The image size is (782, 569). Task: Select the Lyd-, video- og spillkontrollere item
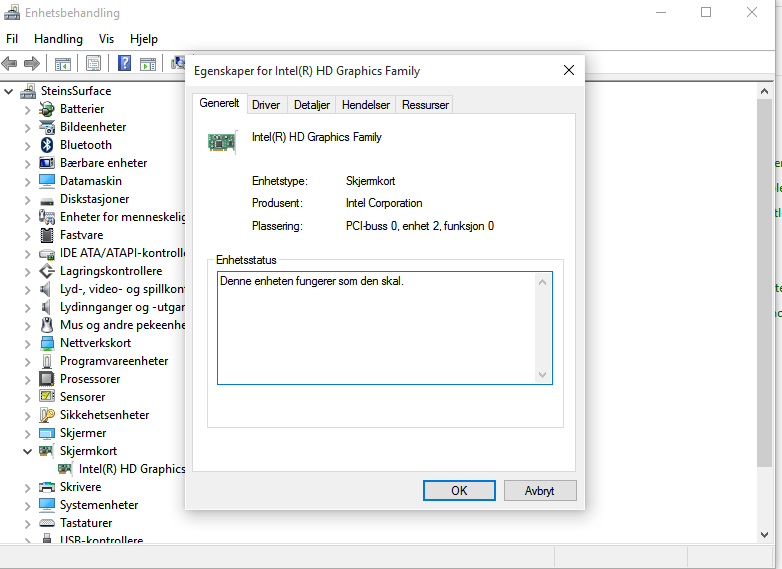pos(122,289)
